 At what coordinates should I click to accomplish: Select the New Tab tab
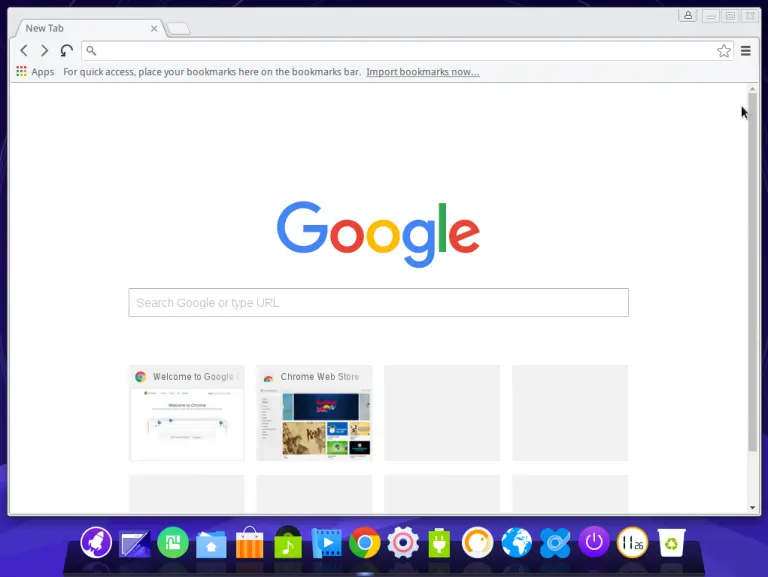coord(80,28)
